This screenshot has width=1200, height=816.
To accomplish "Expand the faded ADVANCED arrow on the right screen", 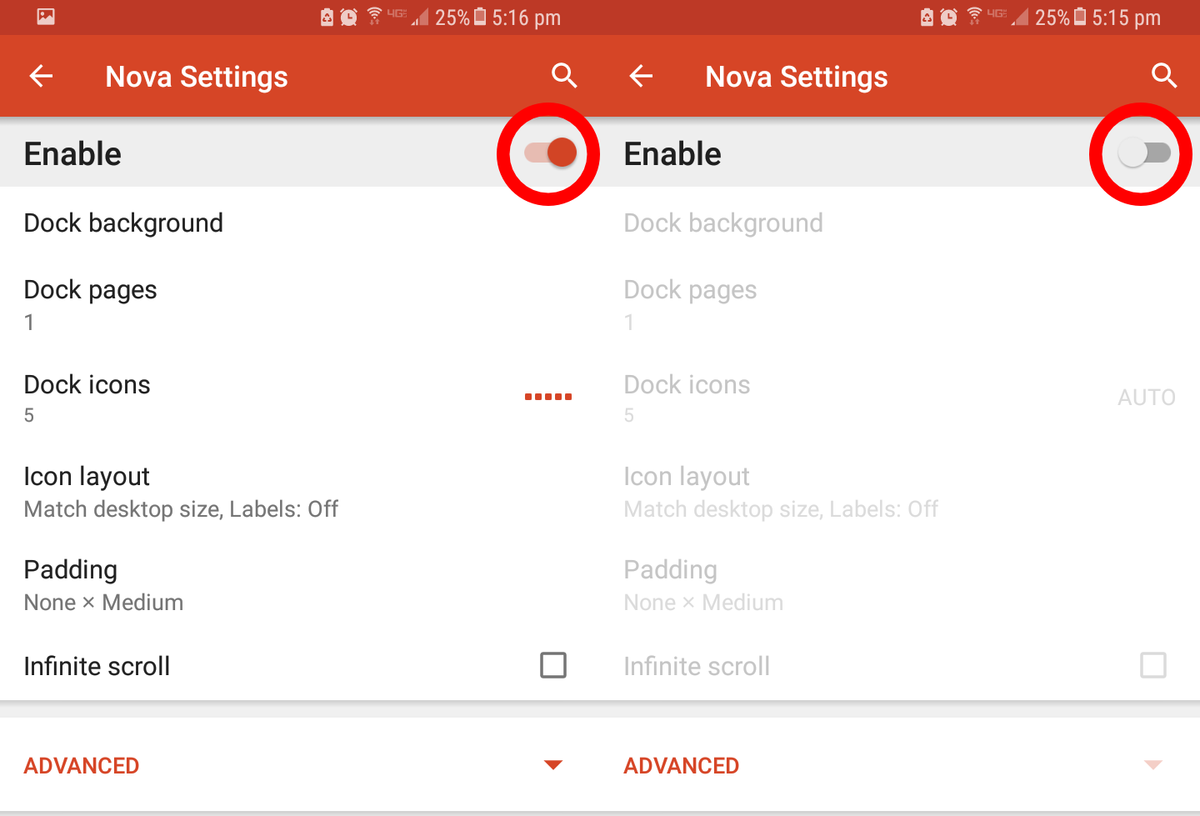I will (x=1153, y=766).
